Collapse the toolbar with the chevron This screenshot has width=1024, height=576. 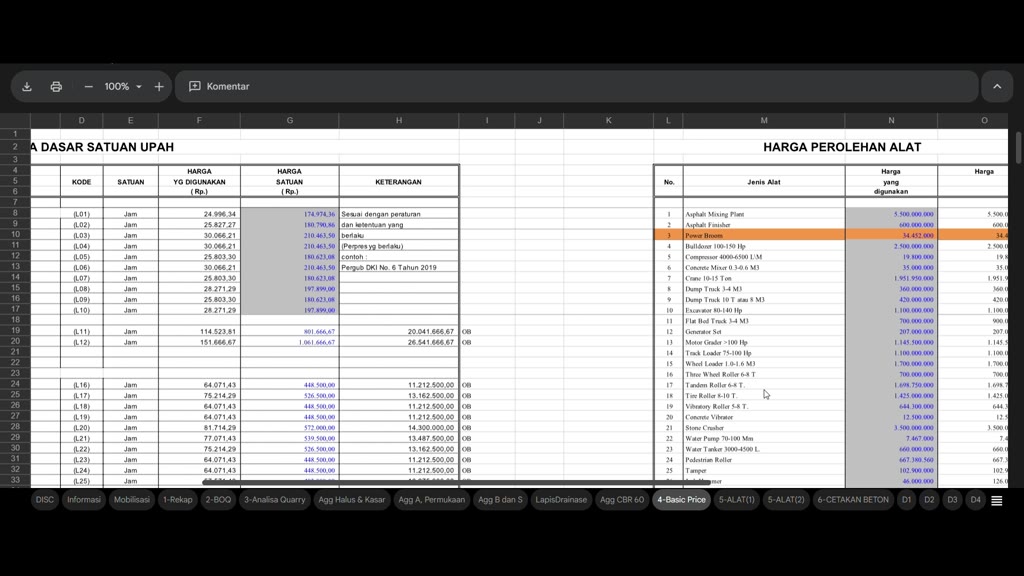[x=997, y=86]
